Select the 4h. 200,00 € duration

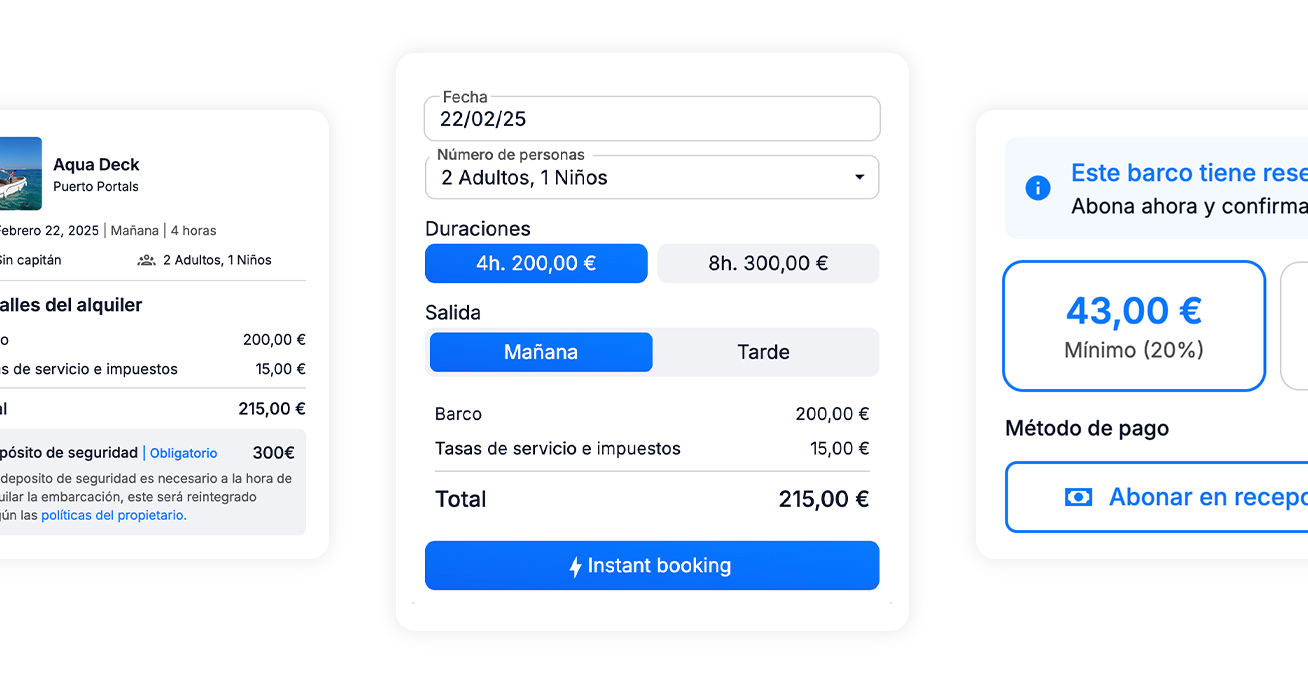coord(536,263)
